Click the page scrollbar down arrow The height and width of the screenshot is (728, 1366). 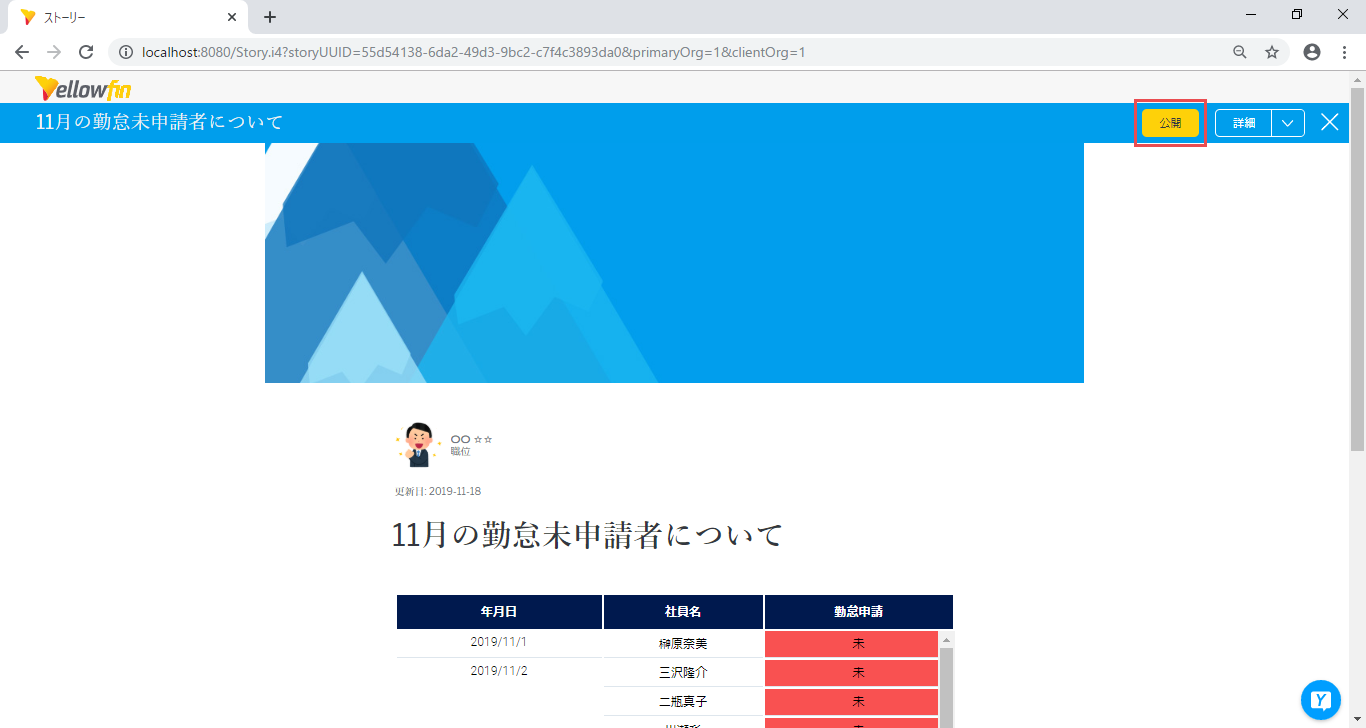(1357, 719)
